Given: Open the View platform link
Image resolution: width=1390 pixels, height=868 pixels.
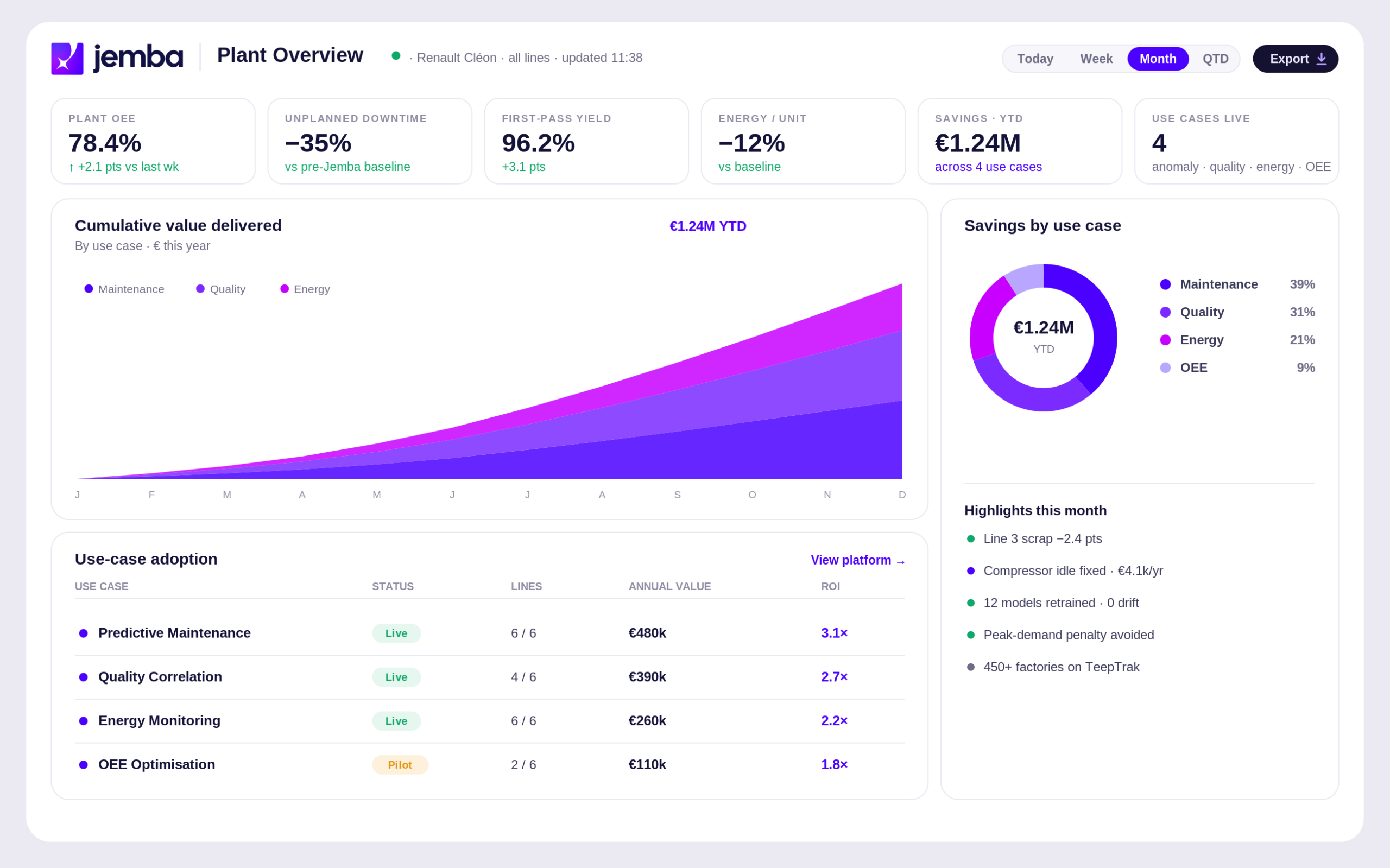Looking at the screenshot, I should 858,560.
